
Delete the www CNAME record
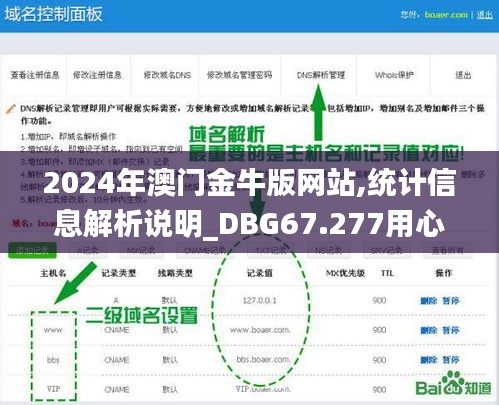[x=429, y=330]
